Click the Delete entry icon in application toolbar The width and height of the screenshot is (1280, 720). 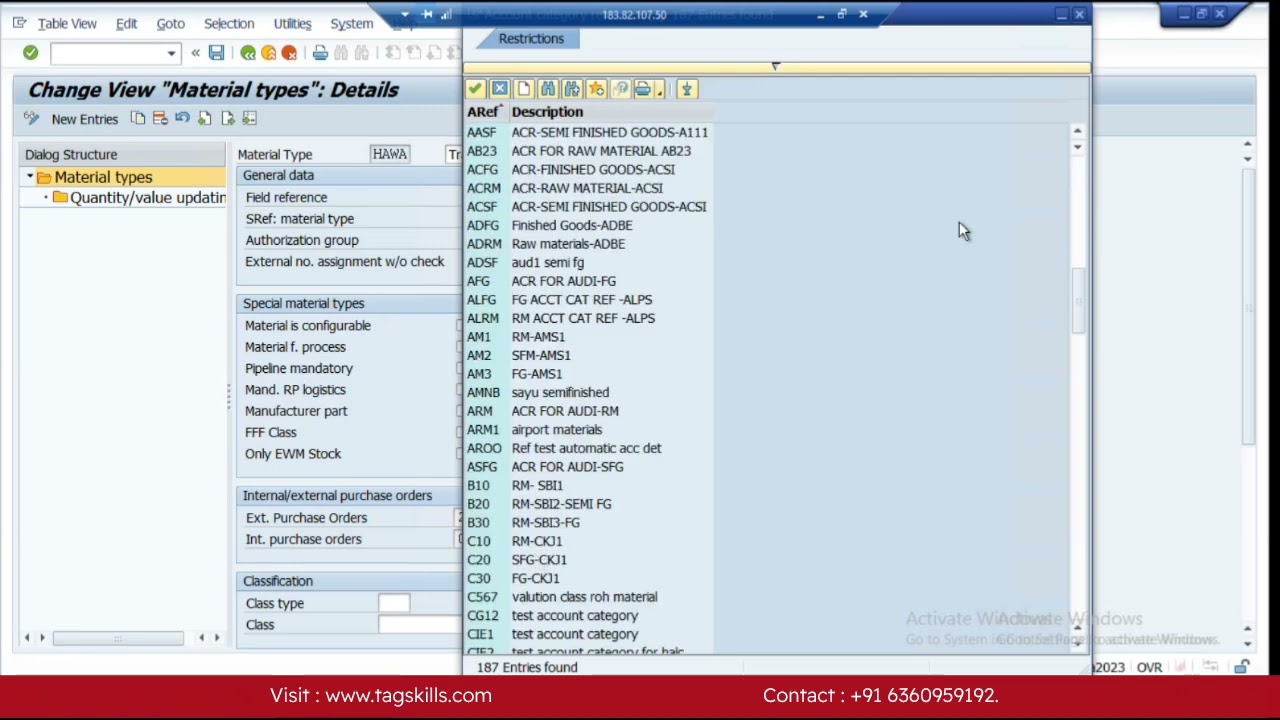point(160,119)
